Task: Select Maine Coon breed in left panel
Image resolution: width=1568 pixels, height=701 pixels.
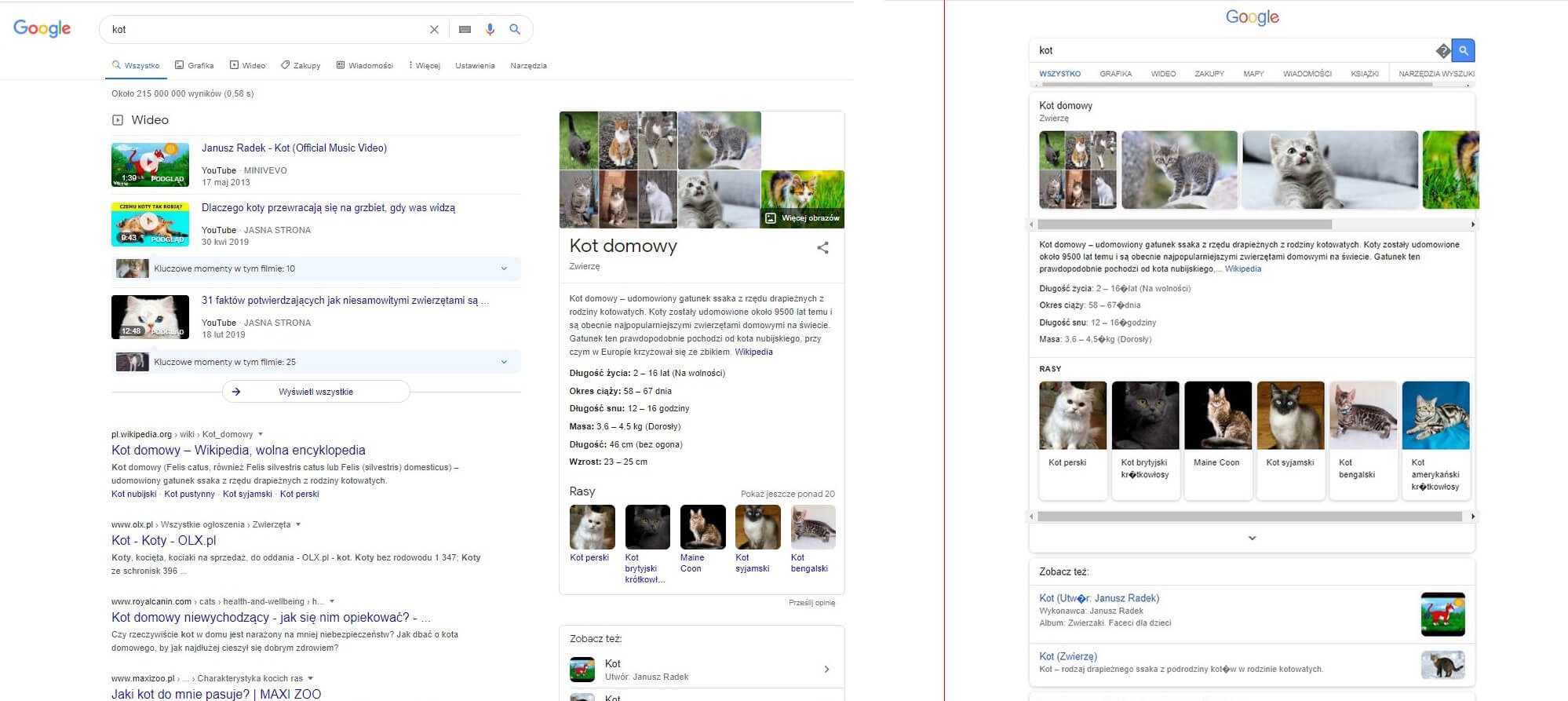Action: [702, 539]
